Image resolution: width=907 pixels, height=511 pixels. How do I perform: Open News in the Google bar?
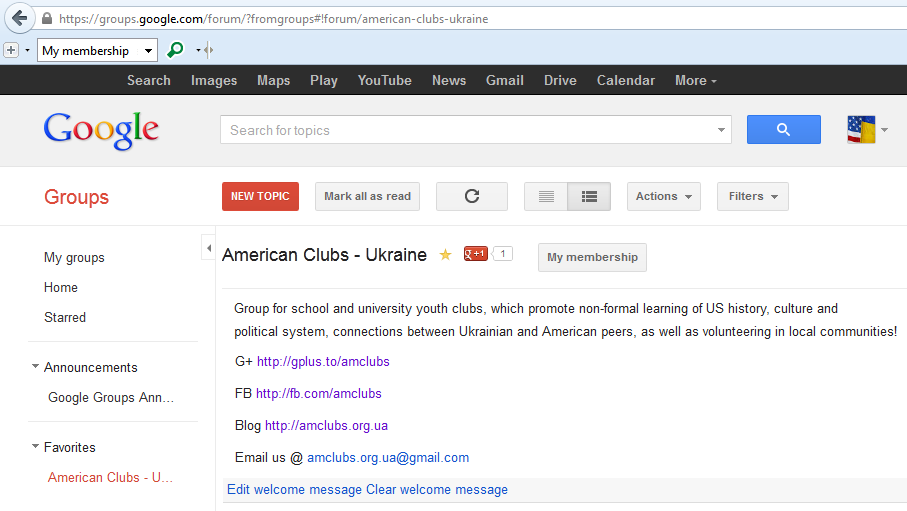[x=449, y=80]
